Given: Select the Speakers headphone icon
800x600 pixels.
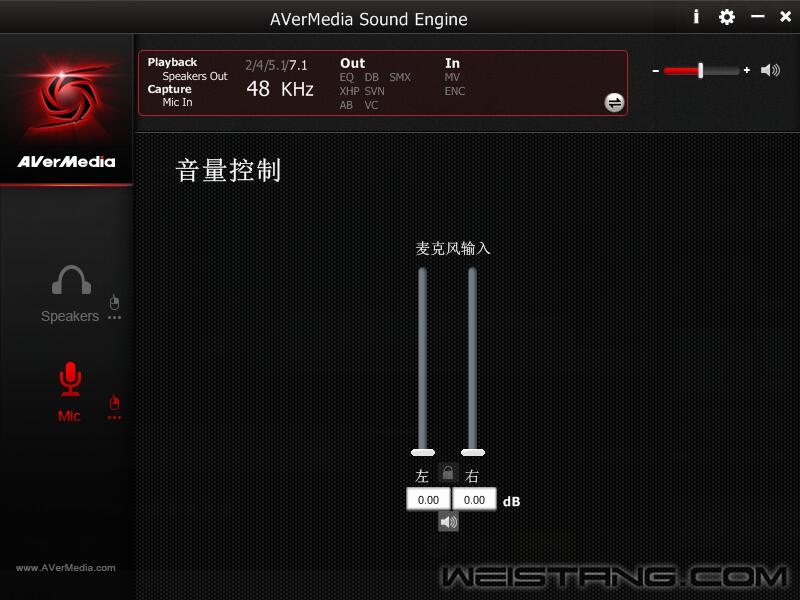Looking at the screenshot, I should click(71, 280).
